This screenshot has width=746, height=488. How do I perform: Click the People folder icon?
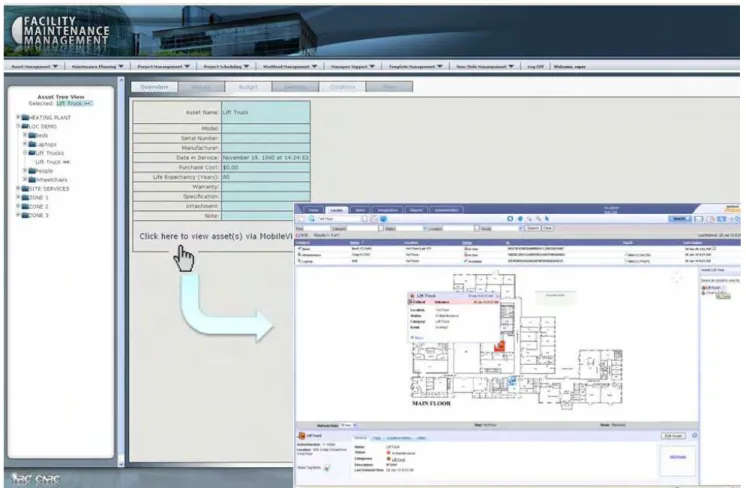click(32, 171)
